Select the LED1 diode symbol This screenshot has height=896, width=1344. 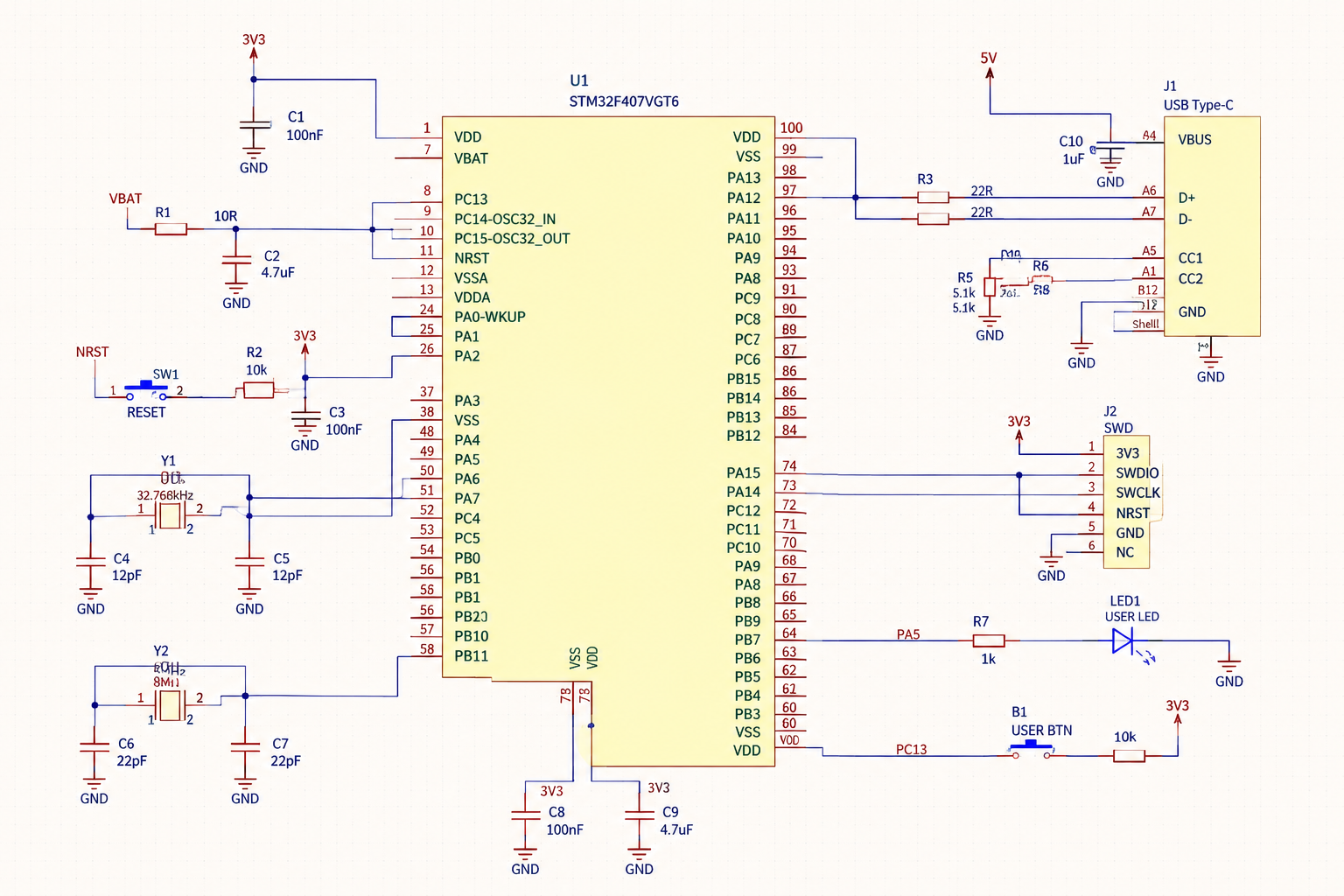pos(1123,641)
